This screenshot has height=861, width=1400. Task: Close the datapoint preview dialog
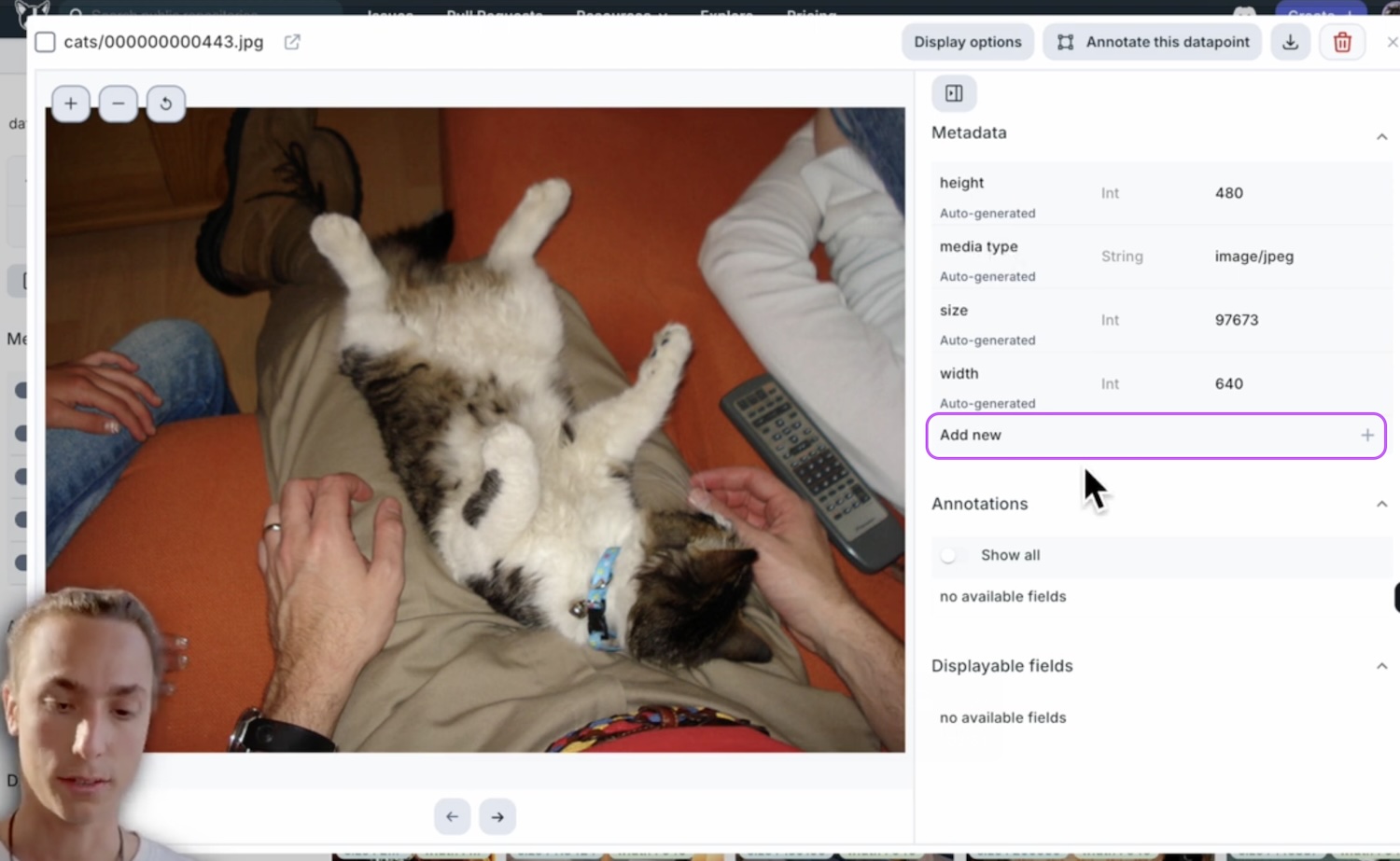(x=1392, y=42)
